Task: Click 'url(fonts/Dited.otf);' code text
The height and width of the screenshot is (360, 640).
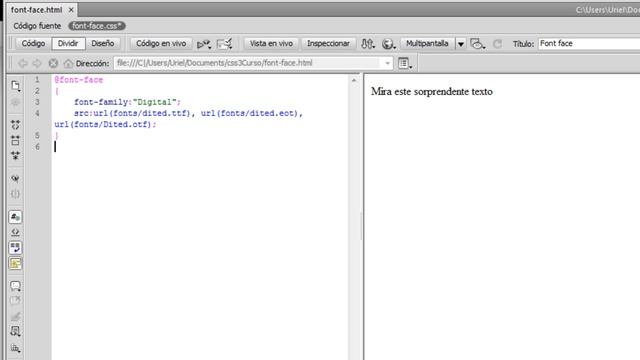Action: point(105,124)
